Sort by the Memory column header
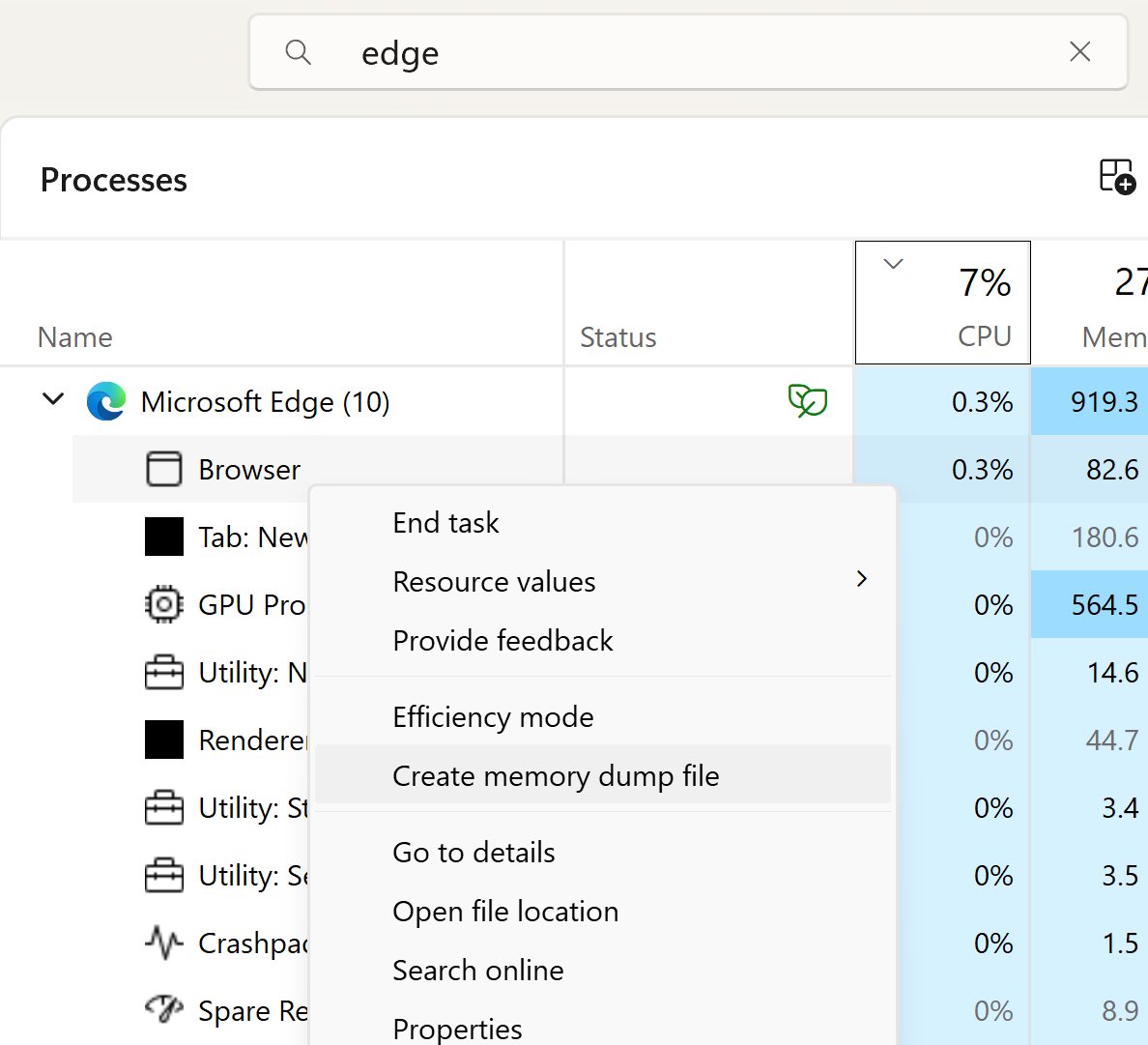 point(1091,303)
